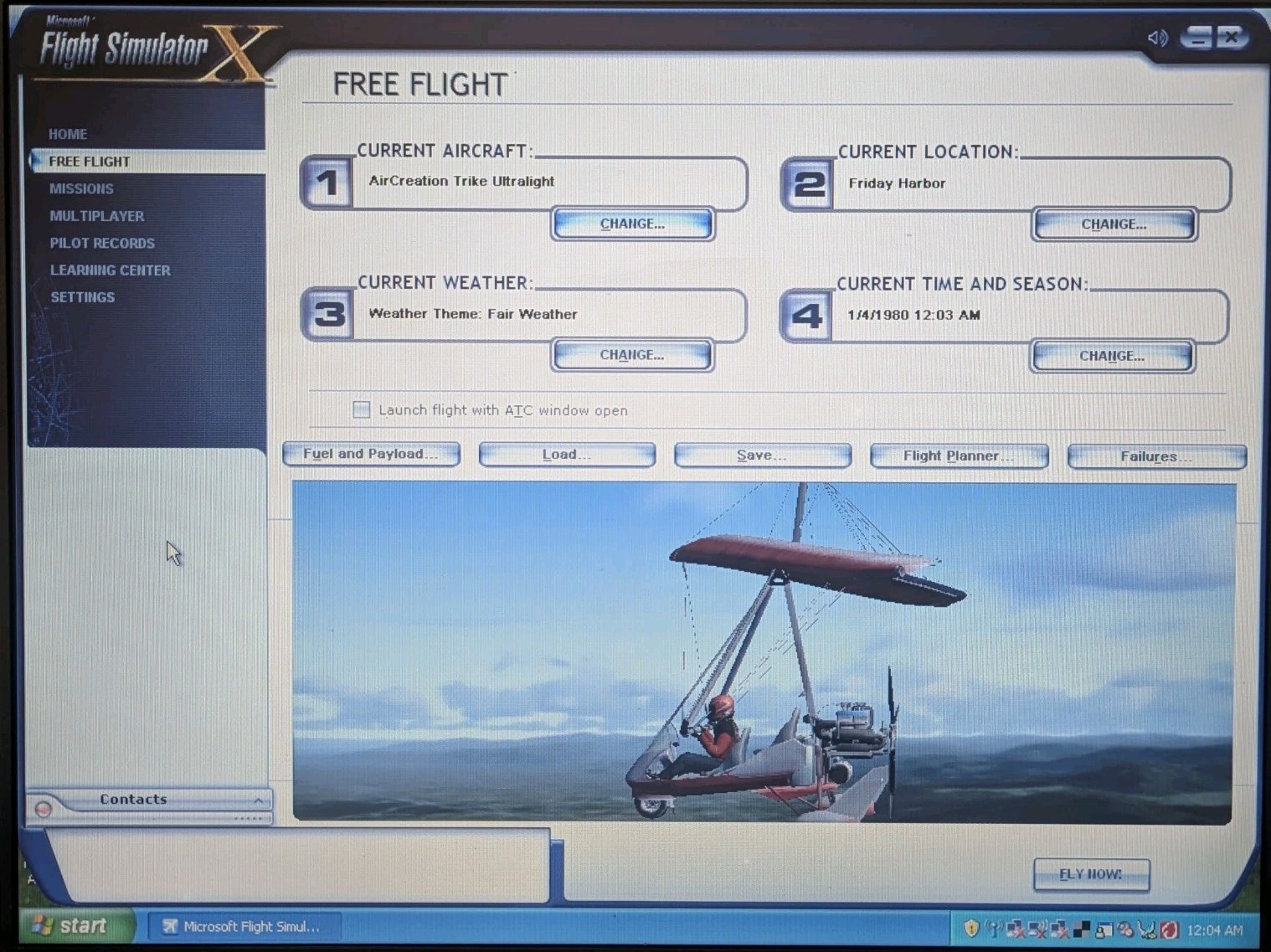This screenshot has width=1271, height=952.
Task: Click the sound speaker icon in title bar
Action: point(1157,38)
